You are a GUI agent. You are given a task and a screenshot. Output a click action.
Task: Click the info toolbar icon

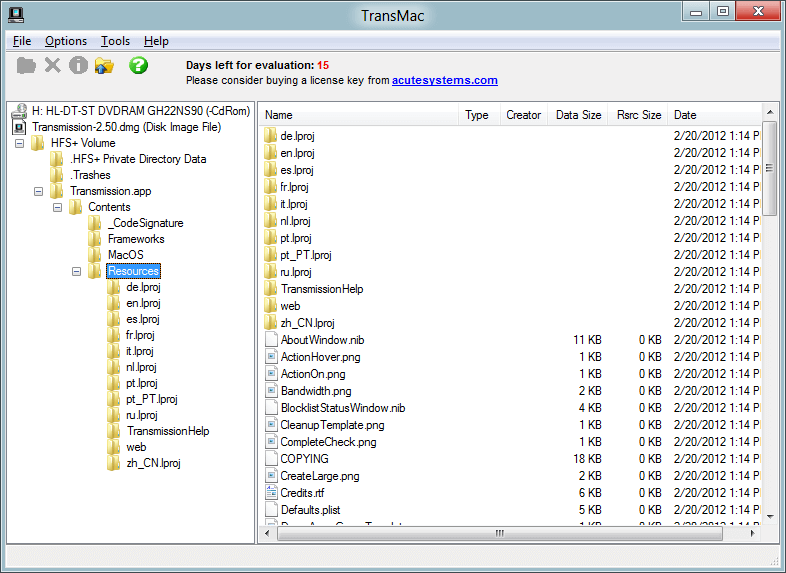click(78, 66)
